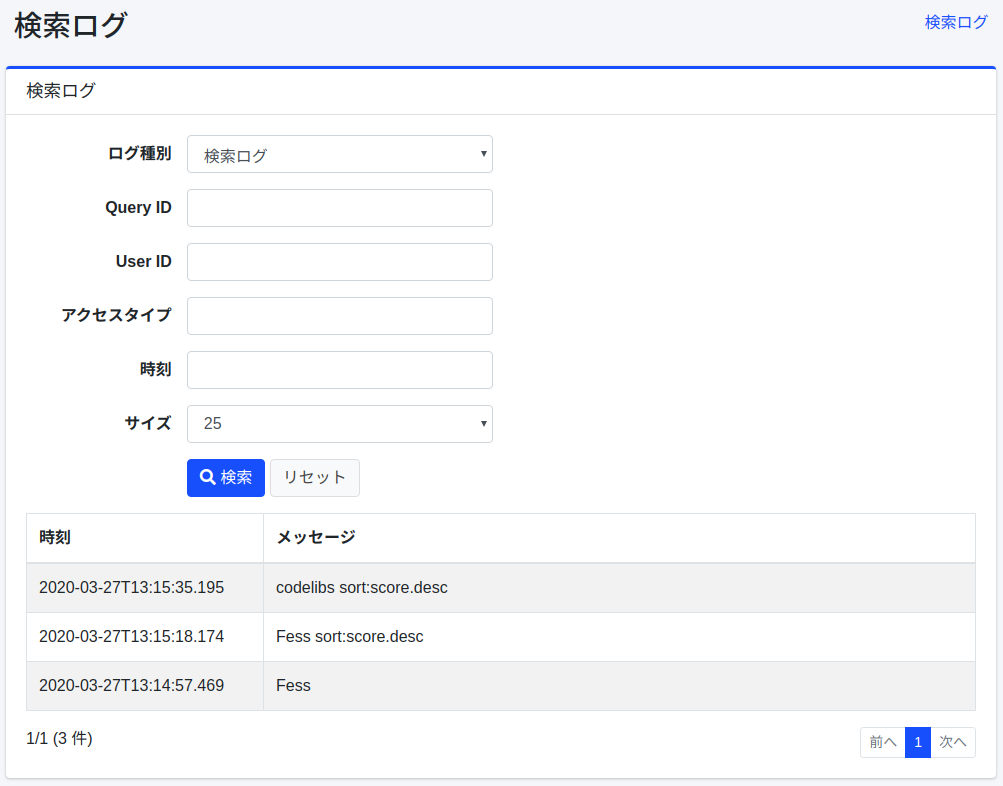Go to next page with 次へ
The image size is (1003, 786).
952,742
